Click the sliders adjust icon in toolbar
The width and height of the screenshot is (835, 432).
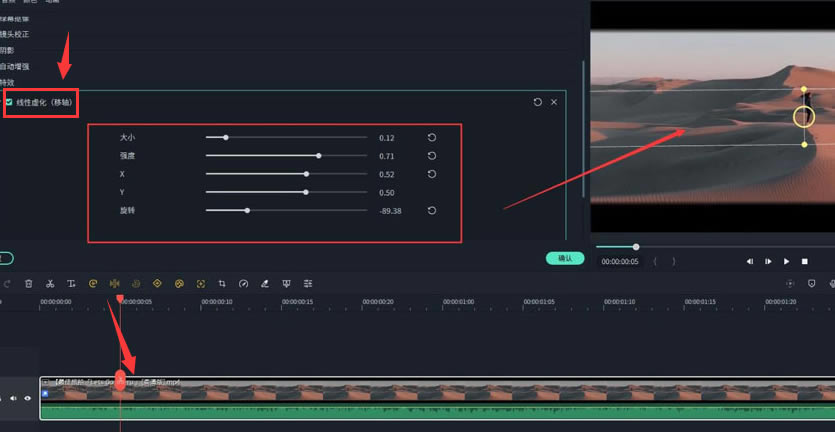coord(308,284)
